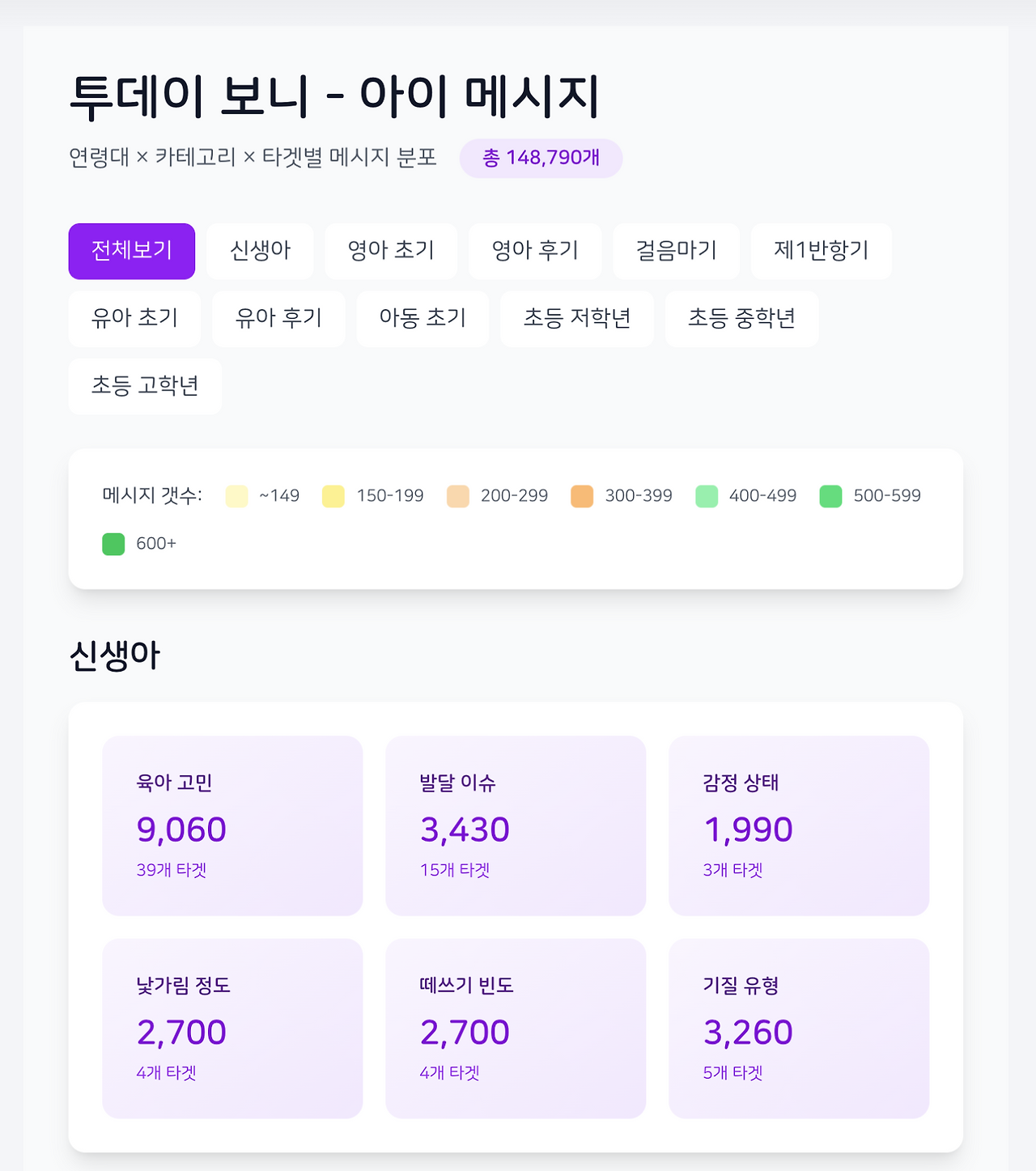Open the 기질 유형 card
The width and height of the screenshot is (1036, 1171).
click(x=799, y=1028)
